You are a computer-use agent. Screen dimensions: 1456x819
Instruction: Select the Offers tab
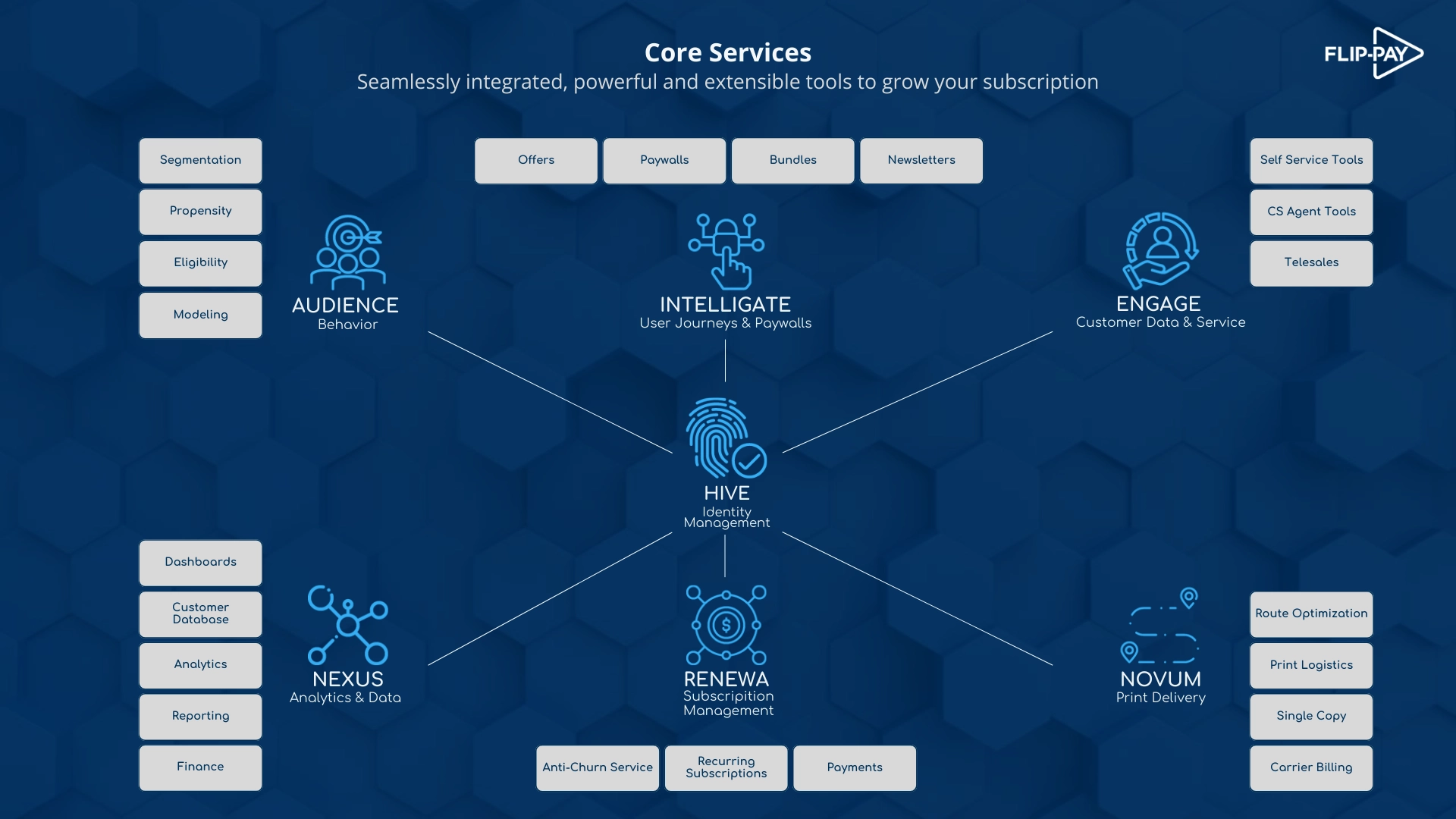point(536,160)
